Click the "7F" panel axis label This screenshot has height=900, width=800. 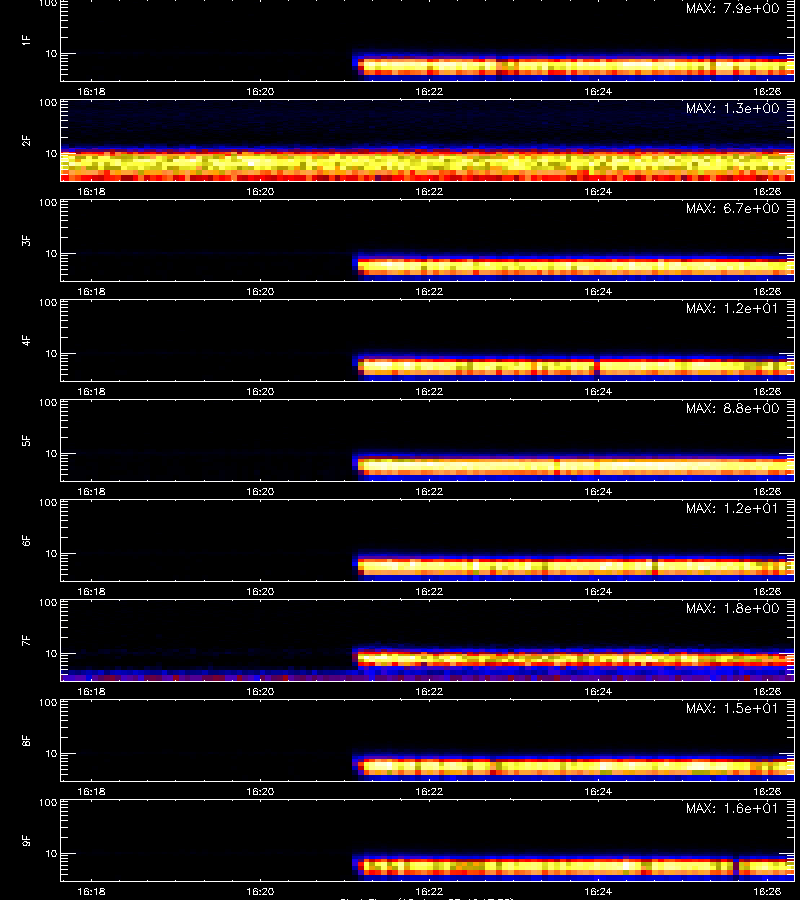point(26,640)
